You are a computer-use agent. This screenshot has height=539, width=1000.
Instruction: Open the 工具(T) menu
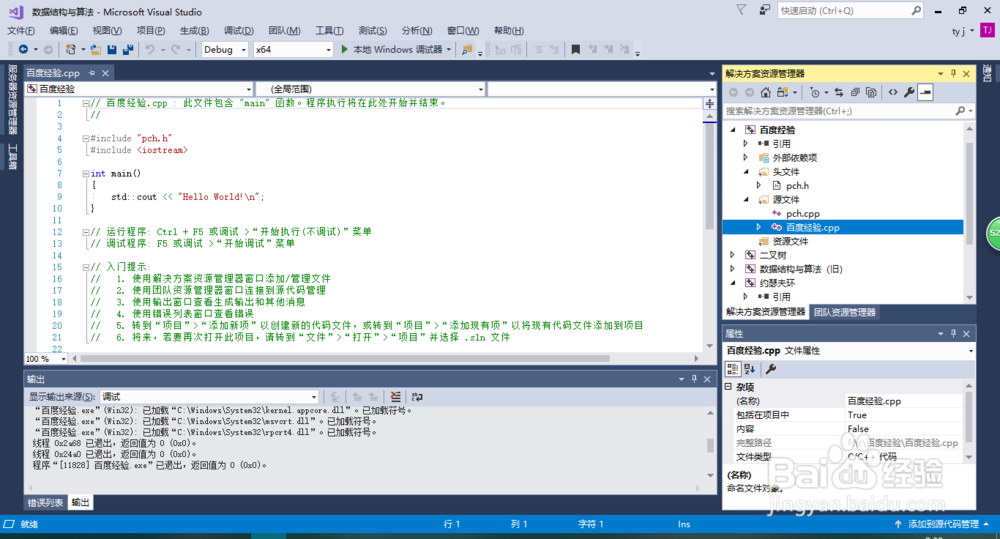pos(329,31)
